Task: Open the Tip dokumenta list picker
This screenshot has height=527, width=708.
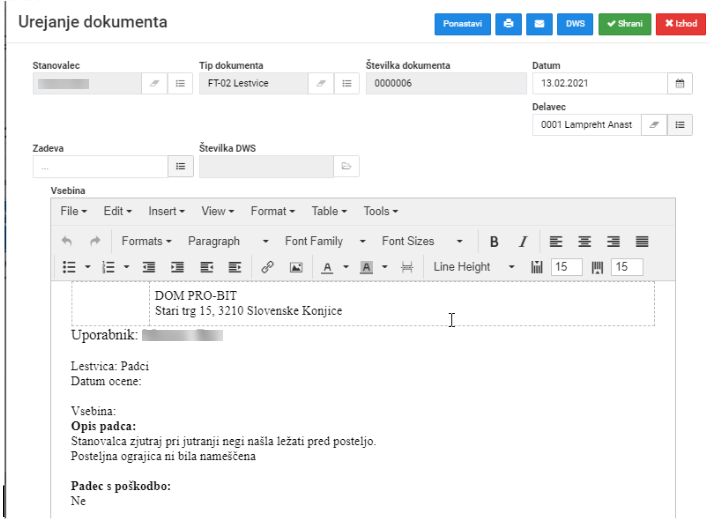Action: pos(347,84)
